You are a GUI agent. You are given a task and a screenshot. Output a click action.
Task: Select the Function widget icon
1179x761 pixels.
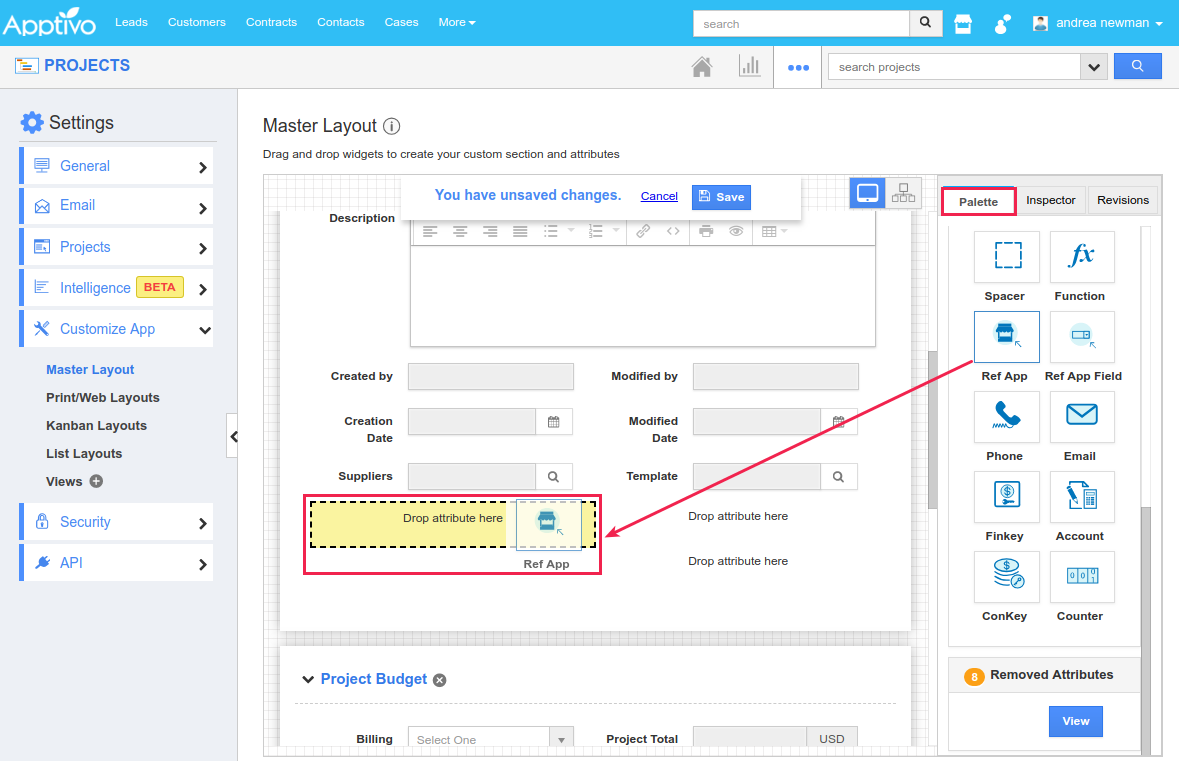tap(1081, 257)
